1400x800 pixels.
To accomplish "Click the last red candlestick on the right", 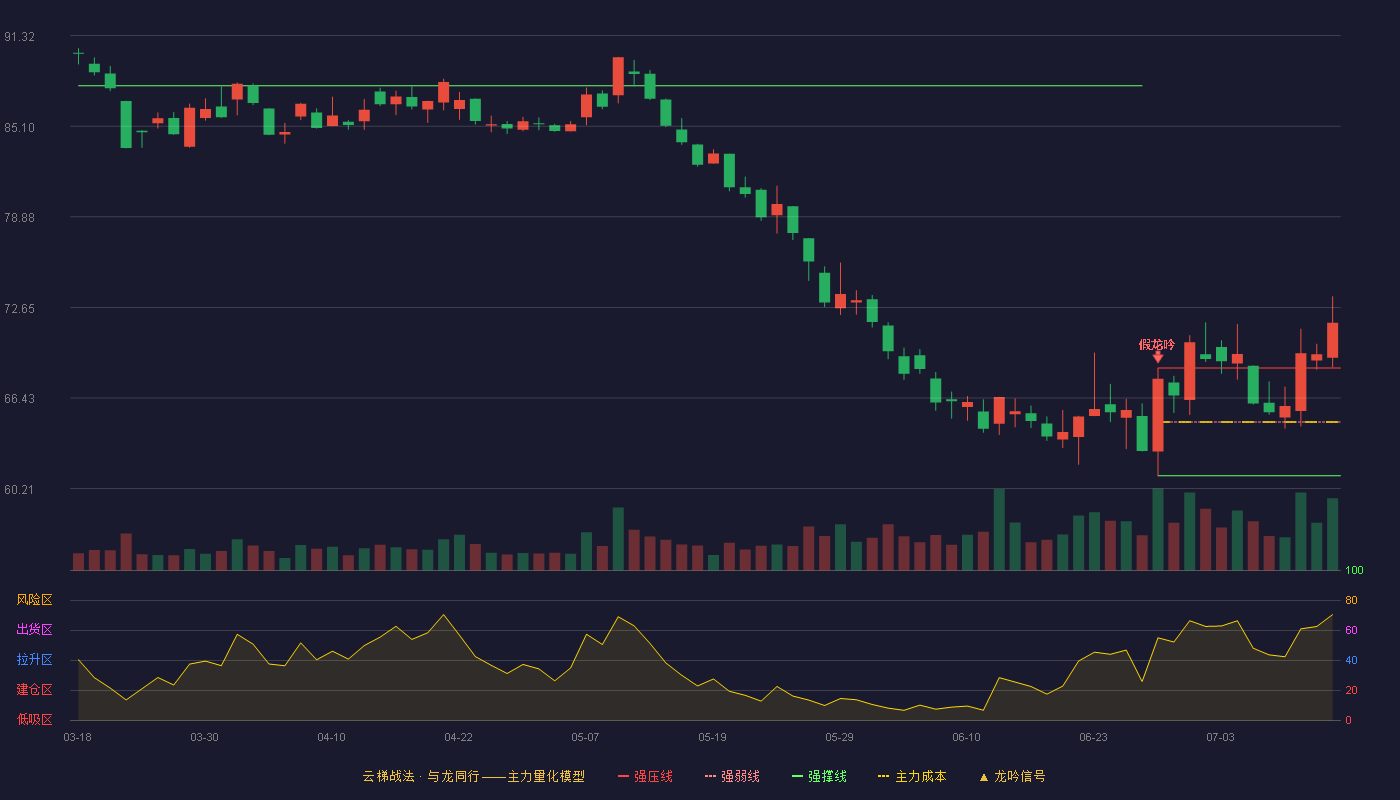I will [1332, 340].
